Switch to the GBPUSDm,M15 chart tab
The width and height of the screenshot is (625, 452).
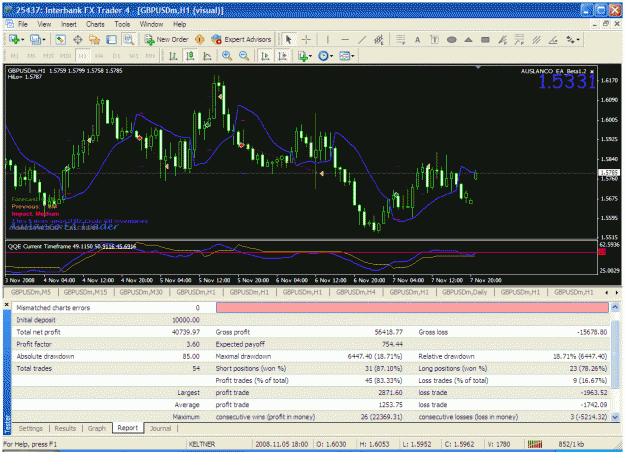(85, 292)
